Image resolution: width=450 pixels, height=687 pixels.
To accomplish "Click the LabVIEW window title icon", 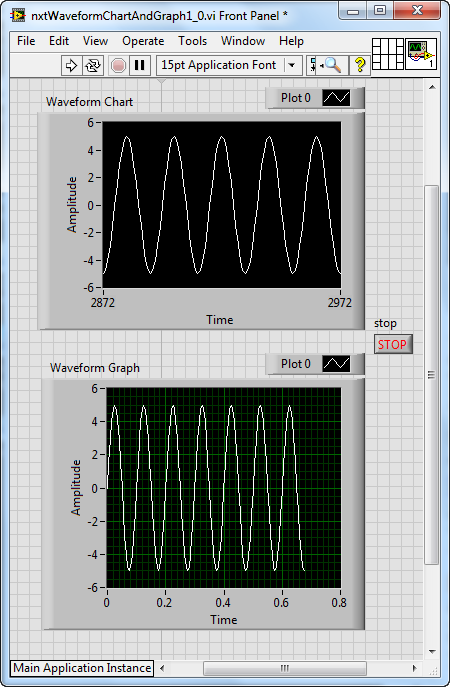I will (17, 15).
